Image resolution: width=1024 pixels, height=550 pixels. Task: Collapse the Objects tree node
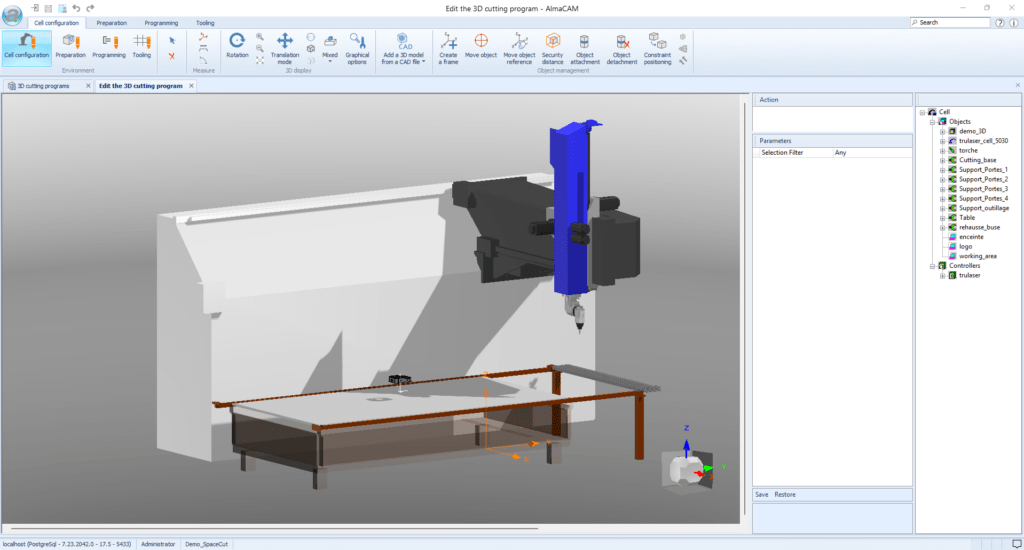[932, 121]
